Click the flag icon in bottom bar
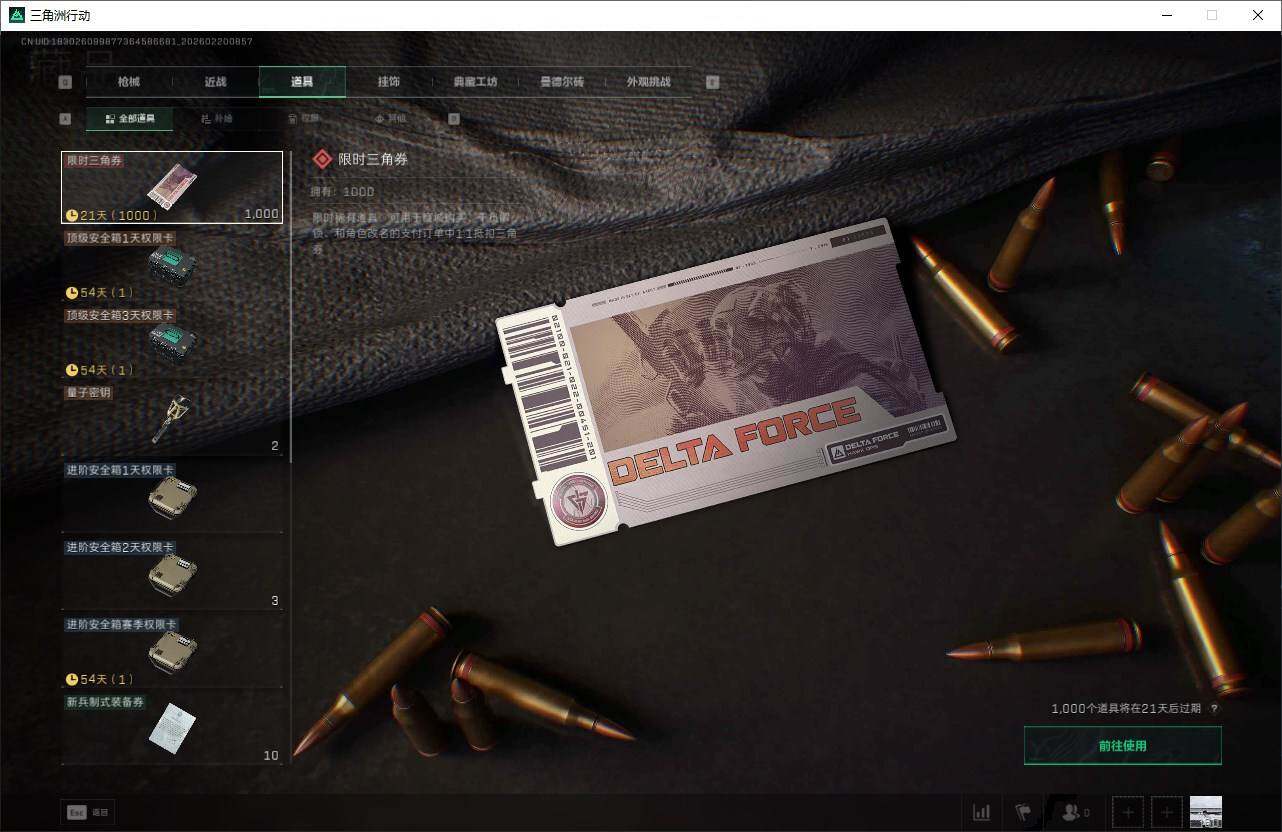This screenshot has width=1282, height=832. [1023, 812]
